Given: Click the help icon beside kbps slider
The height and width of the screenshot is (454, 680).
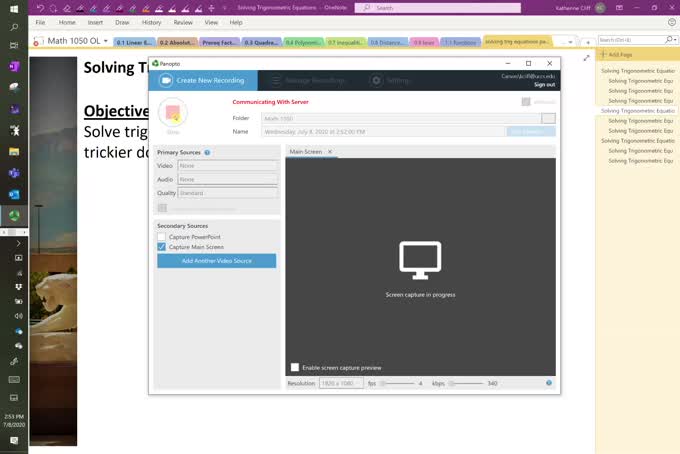Looking at the screenshot, I should pyautogui.click(x=549, y=383).
